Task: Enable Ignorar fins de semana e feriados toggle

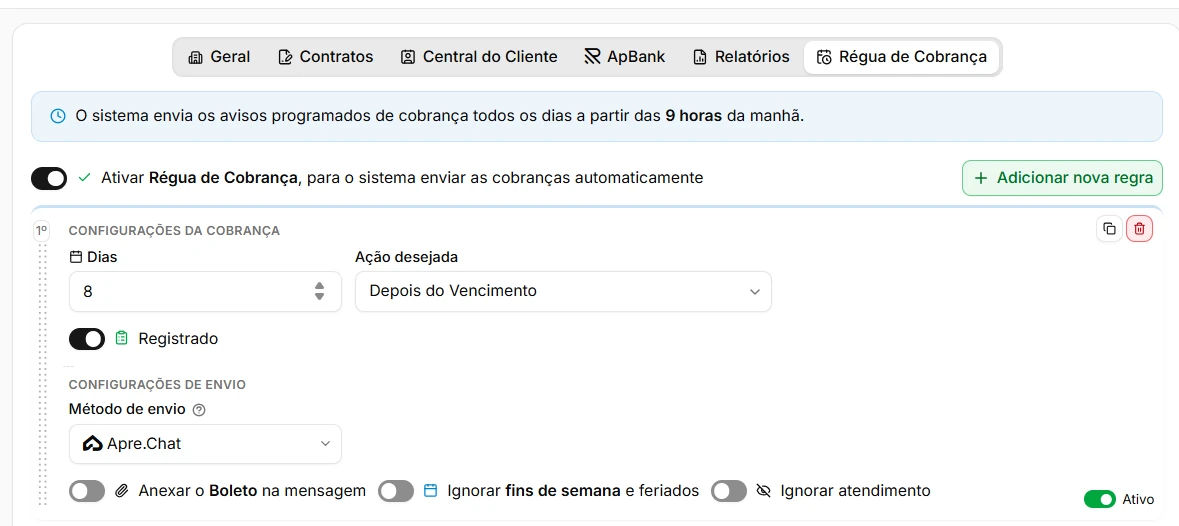Action: pyautogui.click(x=396, y=491)
